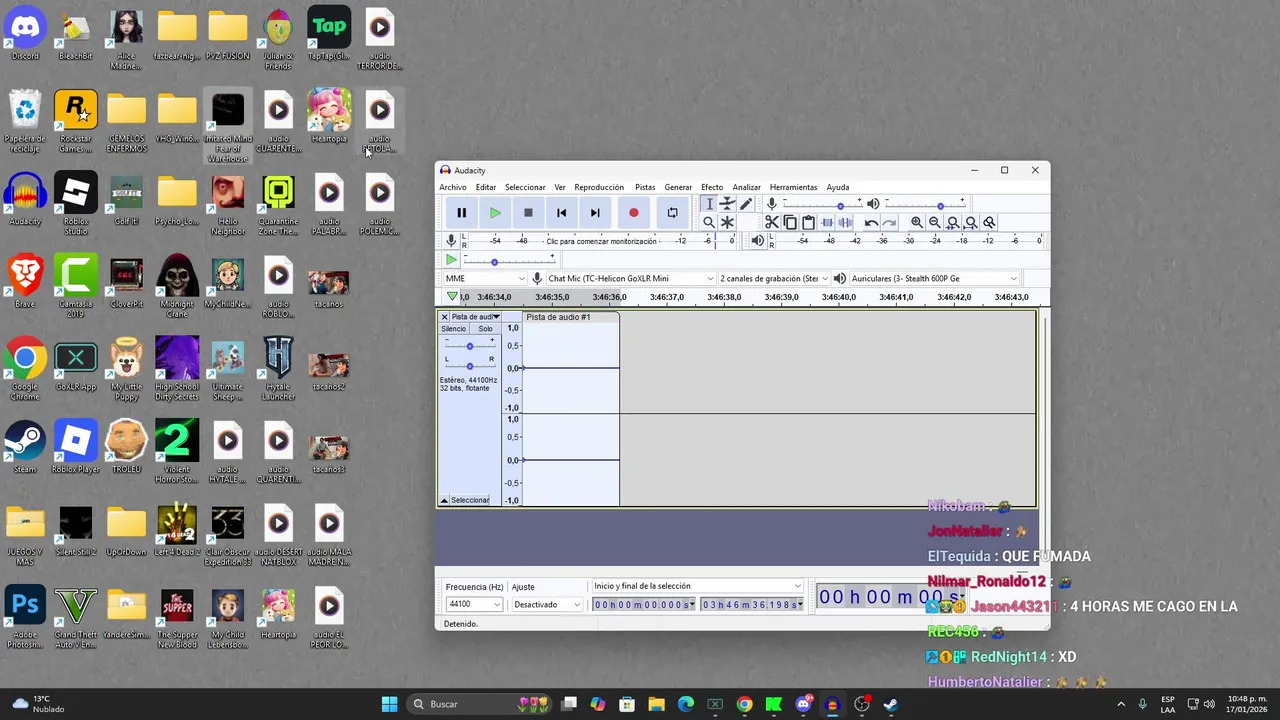Toggle Solo on the audio track
Viewport: 1280px width, 720px height.
point(485,329)
